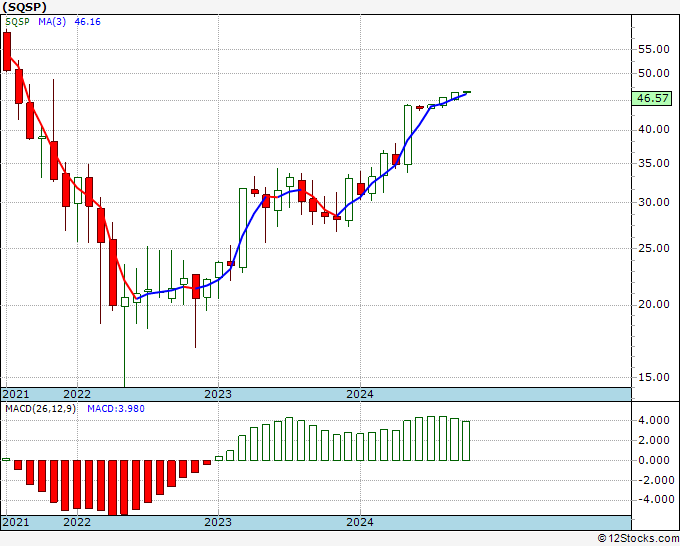Click 2023 on the price chart timeline
Image resolution: width=680 pixels, height=546 pixels.
coord(218,394)
